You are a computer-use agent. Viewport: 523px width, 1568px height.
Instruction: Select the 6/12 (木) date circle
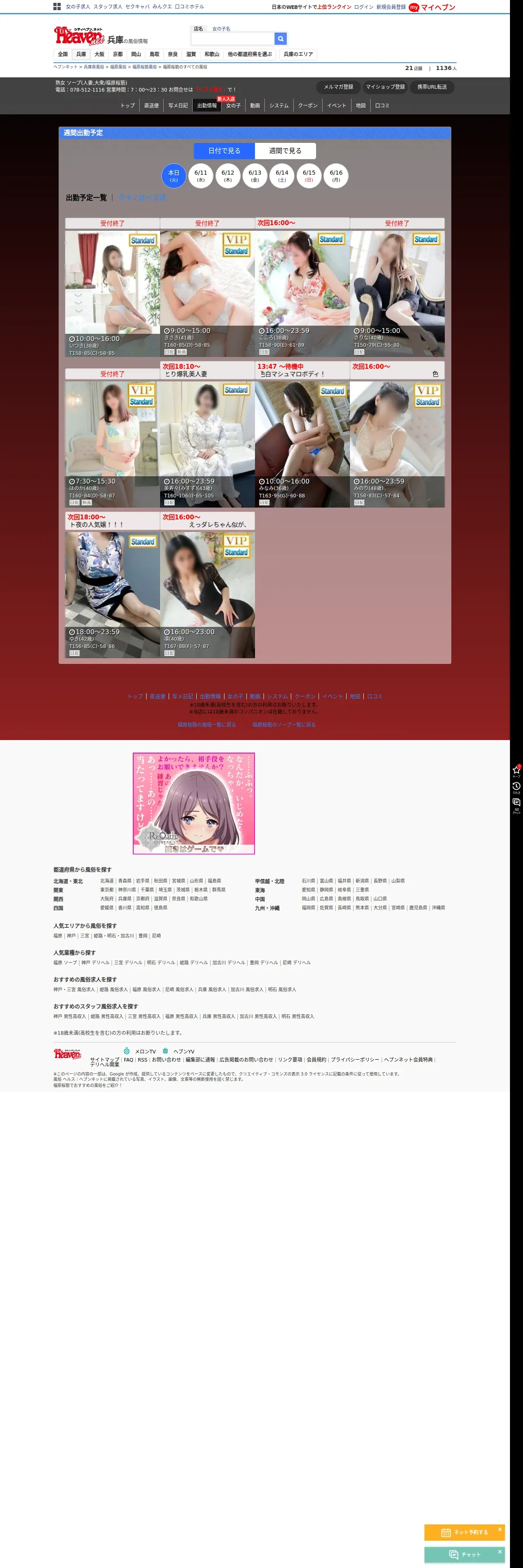point(228,176)
